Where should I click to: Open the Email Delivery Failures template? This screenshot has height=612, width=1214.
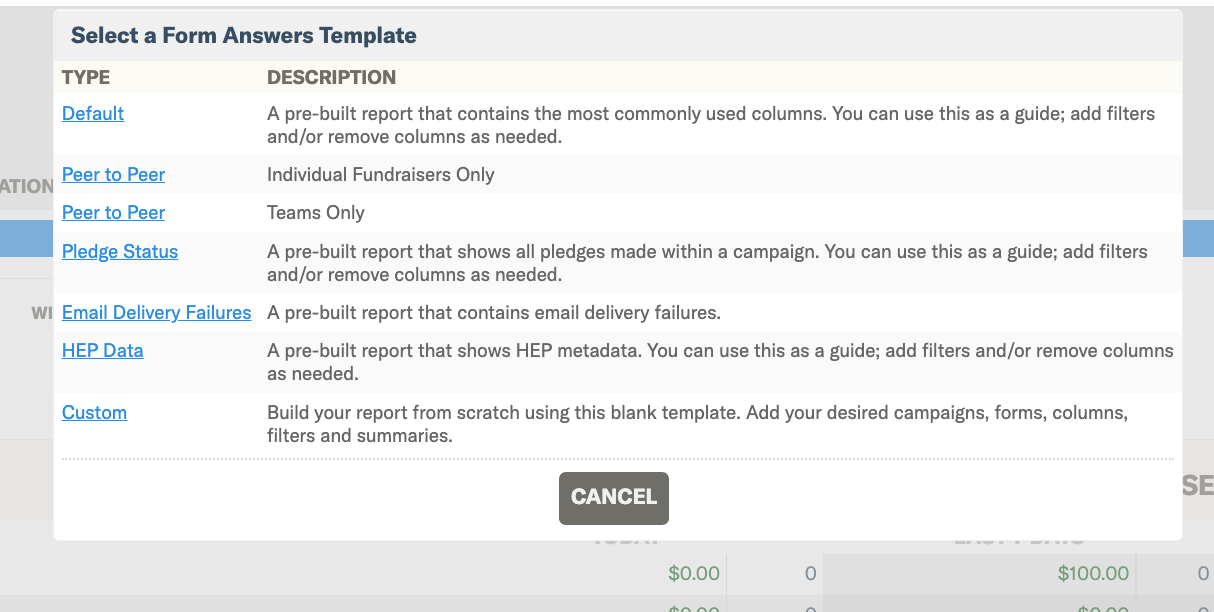click(157, 313)
